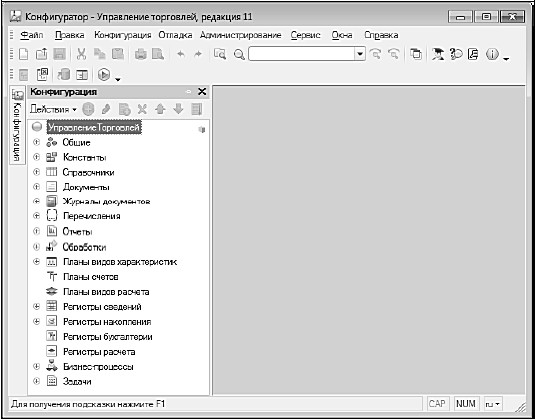Screen dimensions: 536x420
Task: Open the Сервис menu
Action: tap(306, 35)
